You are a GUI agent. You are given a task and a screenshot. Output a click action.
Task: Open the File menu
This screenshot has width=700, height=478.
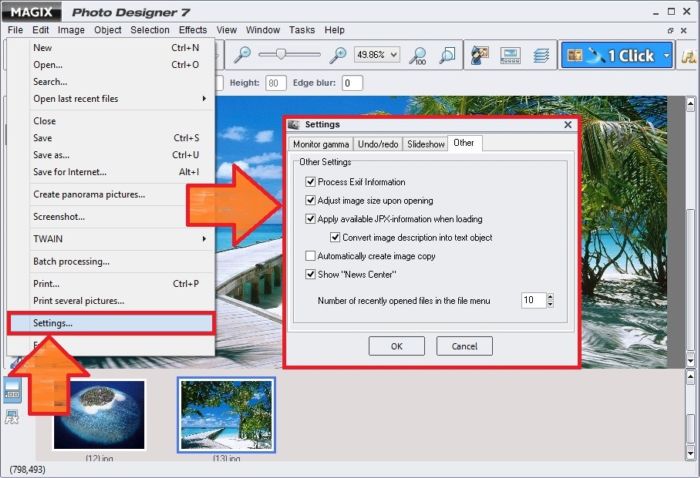click(x=15, y=30)
